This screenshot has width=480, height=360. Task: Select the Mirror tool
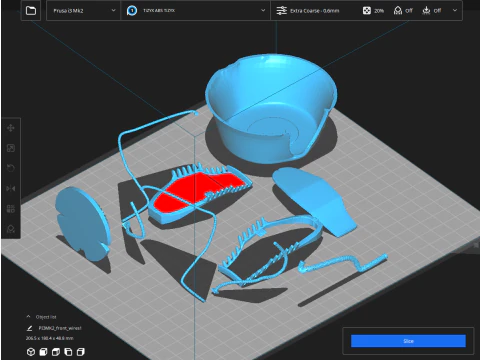11,189
